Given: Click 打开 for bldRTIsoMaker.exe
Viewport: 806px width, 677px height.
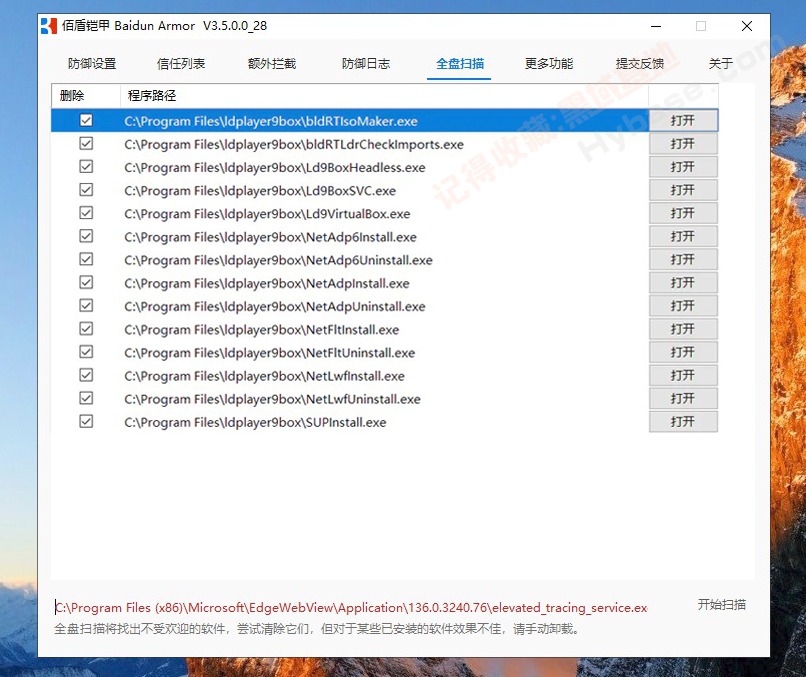Looking at the screenshot, I should [683, 120].
